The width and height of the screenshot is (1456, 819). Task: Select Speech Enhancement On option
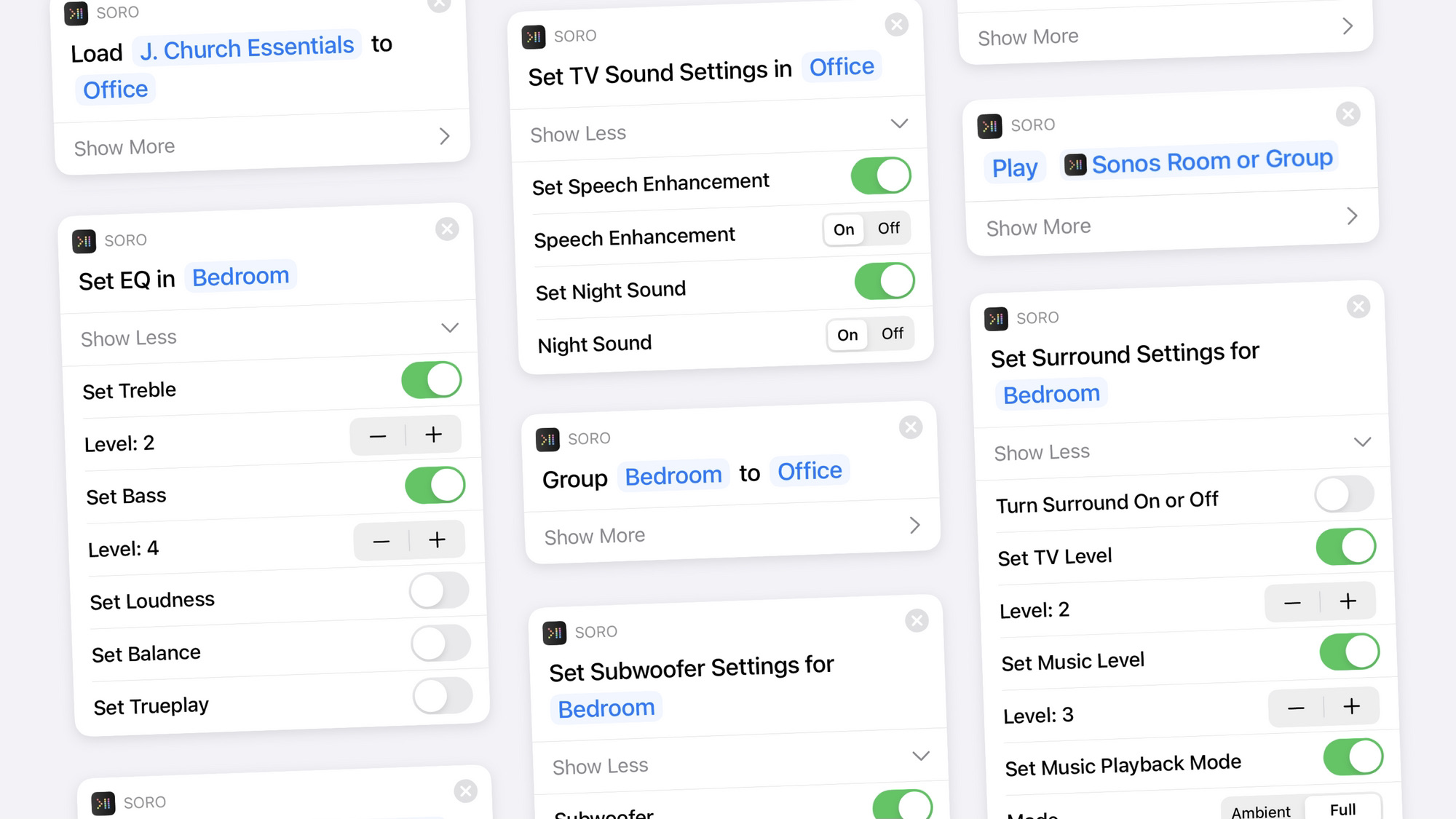point(845,228)
